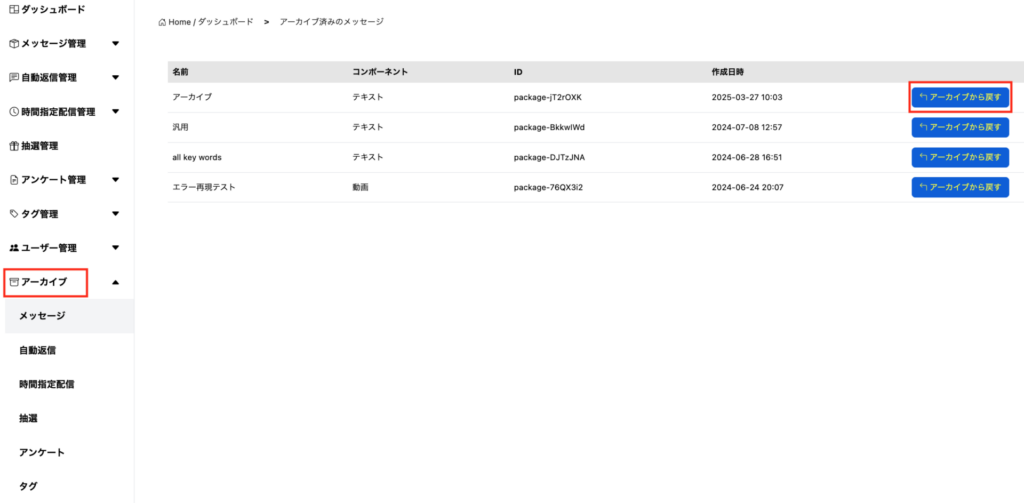Open the アンケート archive submenu item

click(x=42, y=452)
